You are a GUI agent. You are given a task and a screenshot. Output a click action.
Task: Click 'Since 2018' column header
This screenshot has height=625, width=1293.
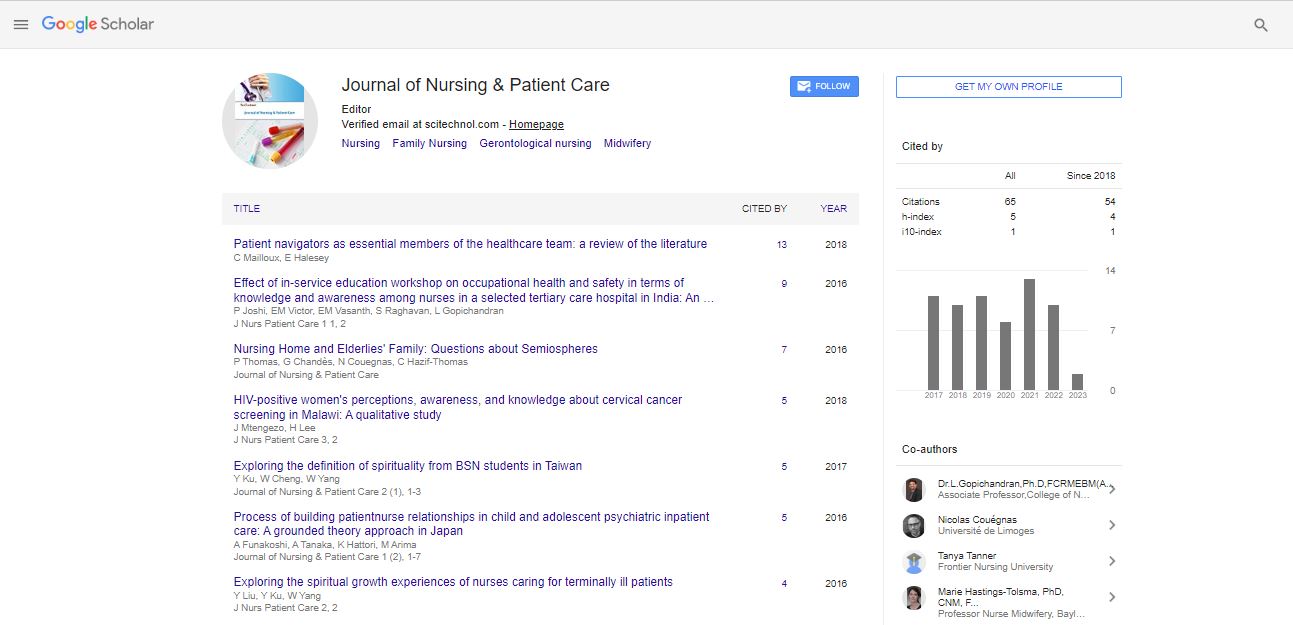point(1091,176)
